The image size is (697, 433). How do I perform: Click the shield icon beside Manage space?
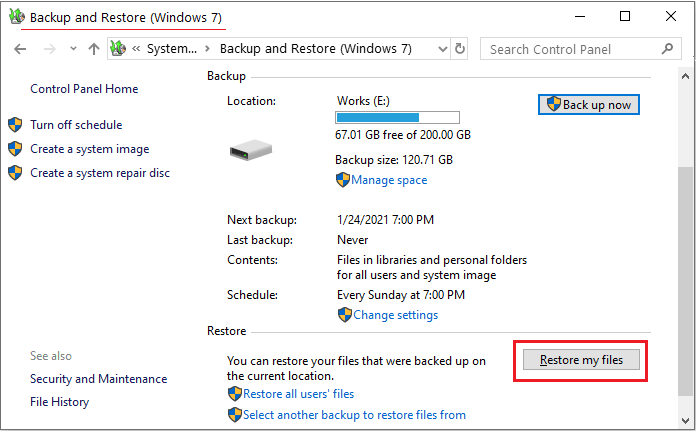click(343, 180)
